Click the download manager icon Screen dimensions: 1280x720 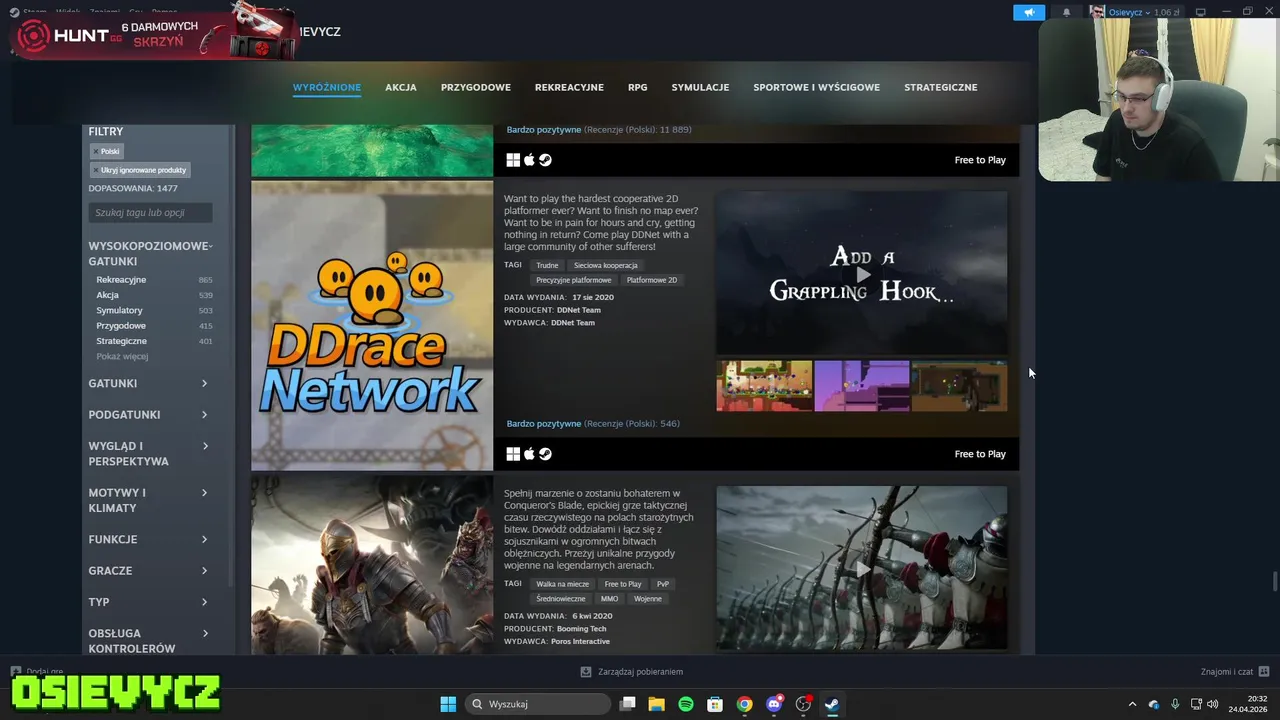[x=586, y=672]
